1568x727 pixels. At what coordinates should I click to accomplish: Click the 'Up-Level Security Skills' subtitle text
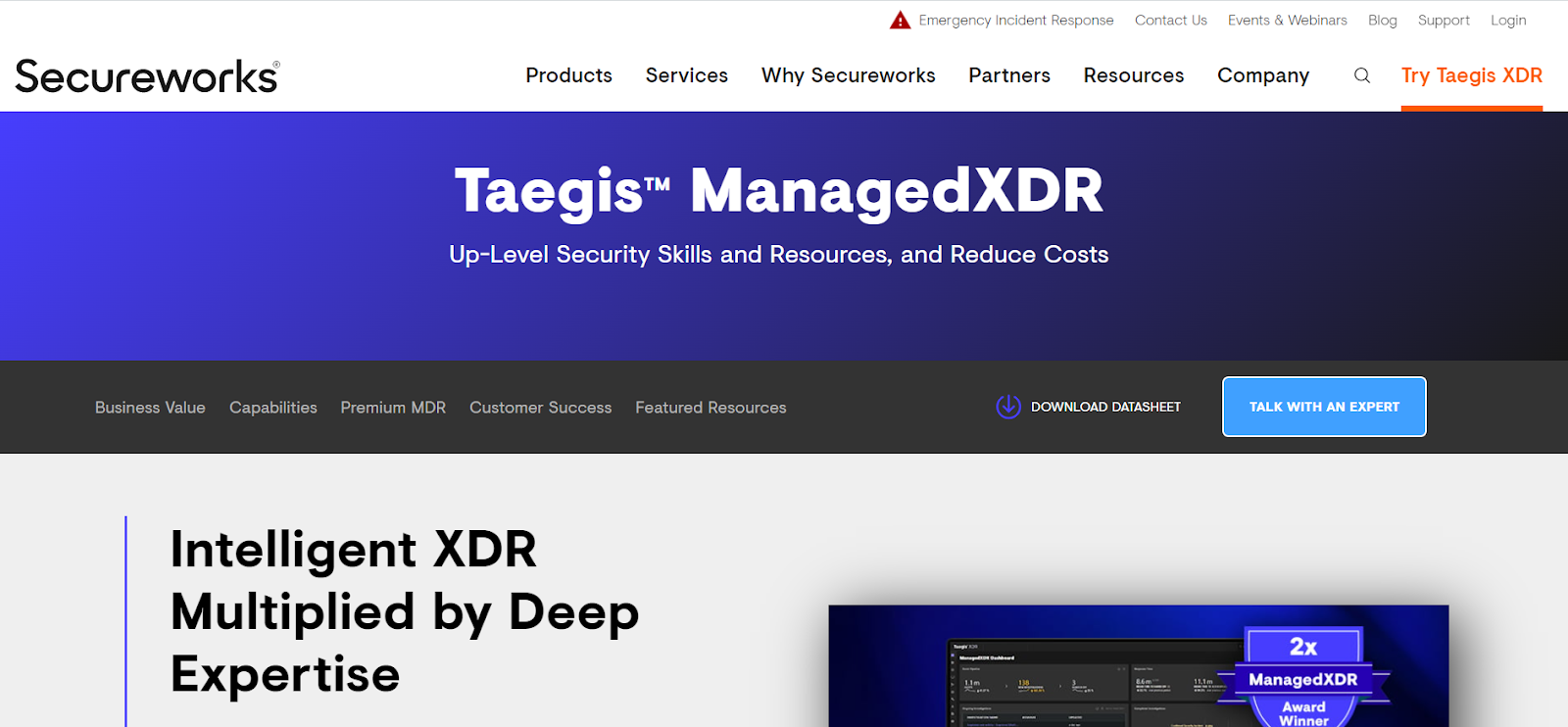pyautogui.click(x=779, y=255)
